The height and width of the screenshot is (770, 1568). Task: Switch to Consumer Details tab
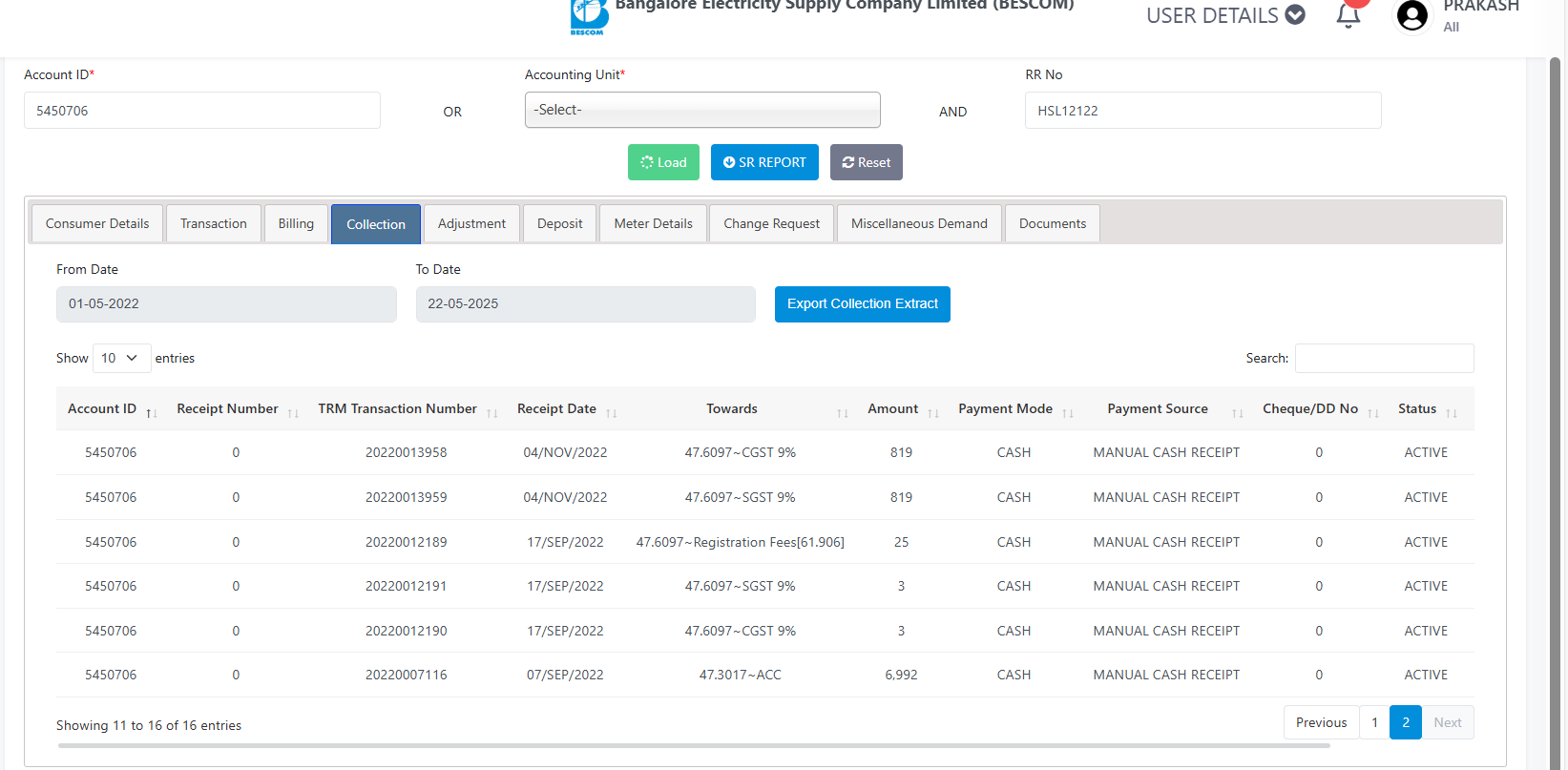[x=97, y=223]
